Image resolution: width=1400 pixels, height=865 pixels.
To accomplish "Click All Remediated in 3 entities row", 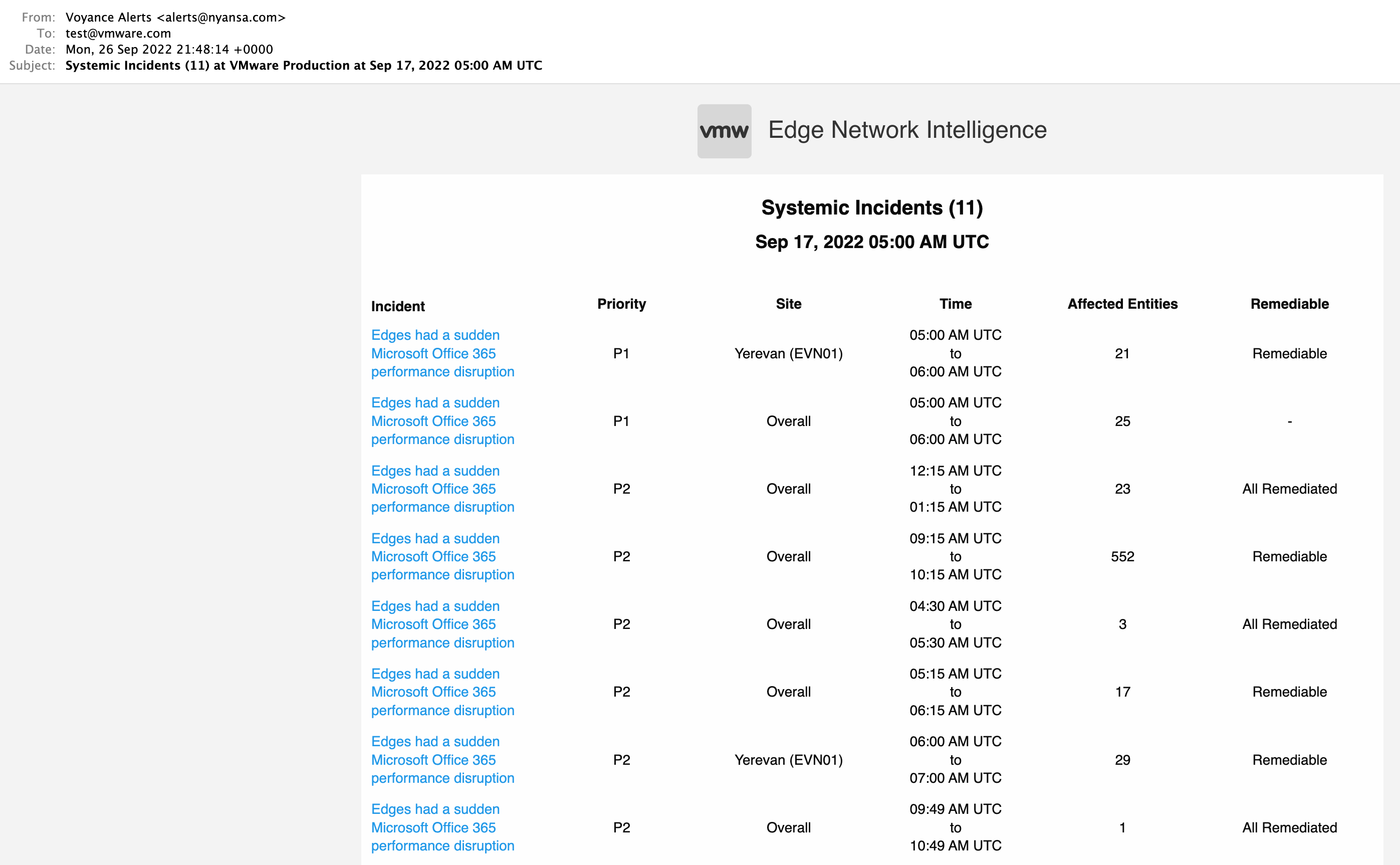I will [x=1290, y=624].
